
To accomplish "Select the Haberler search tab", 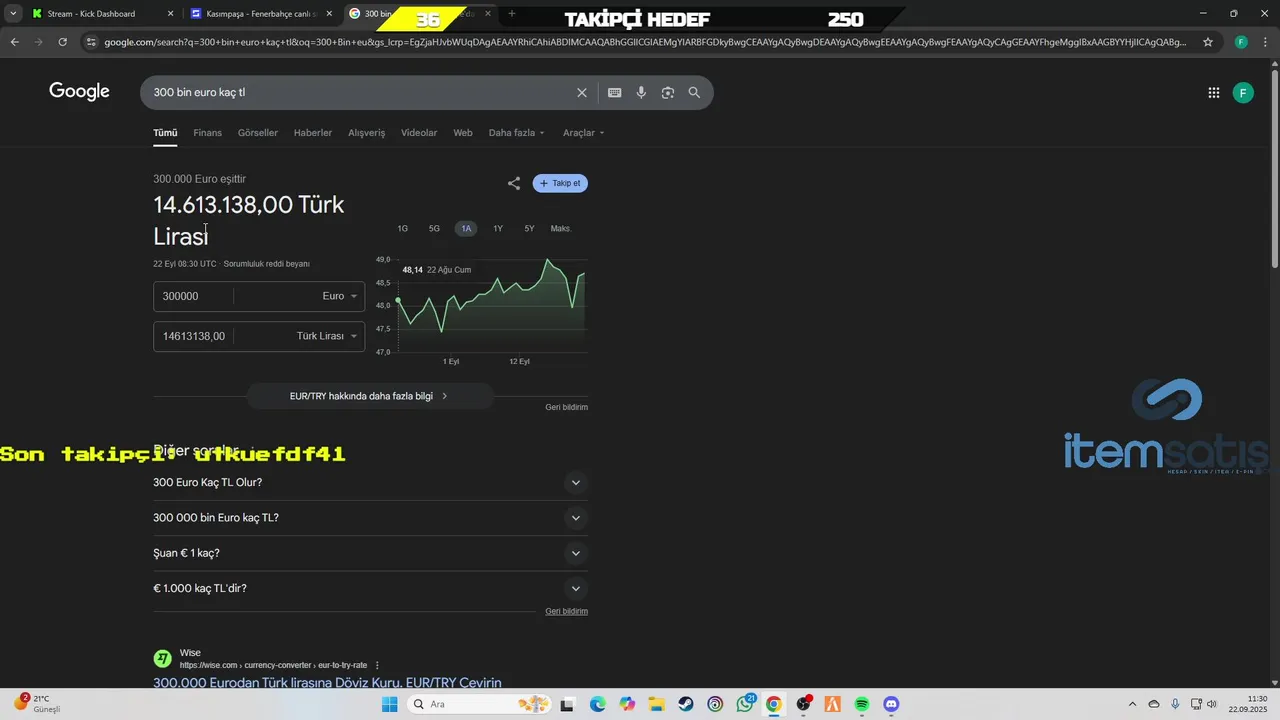I will coord(313,133).
